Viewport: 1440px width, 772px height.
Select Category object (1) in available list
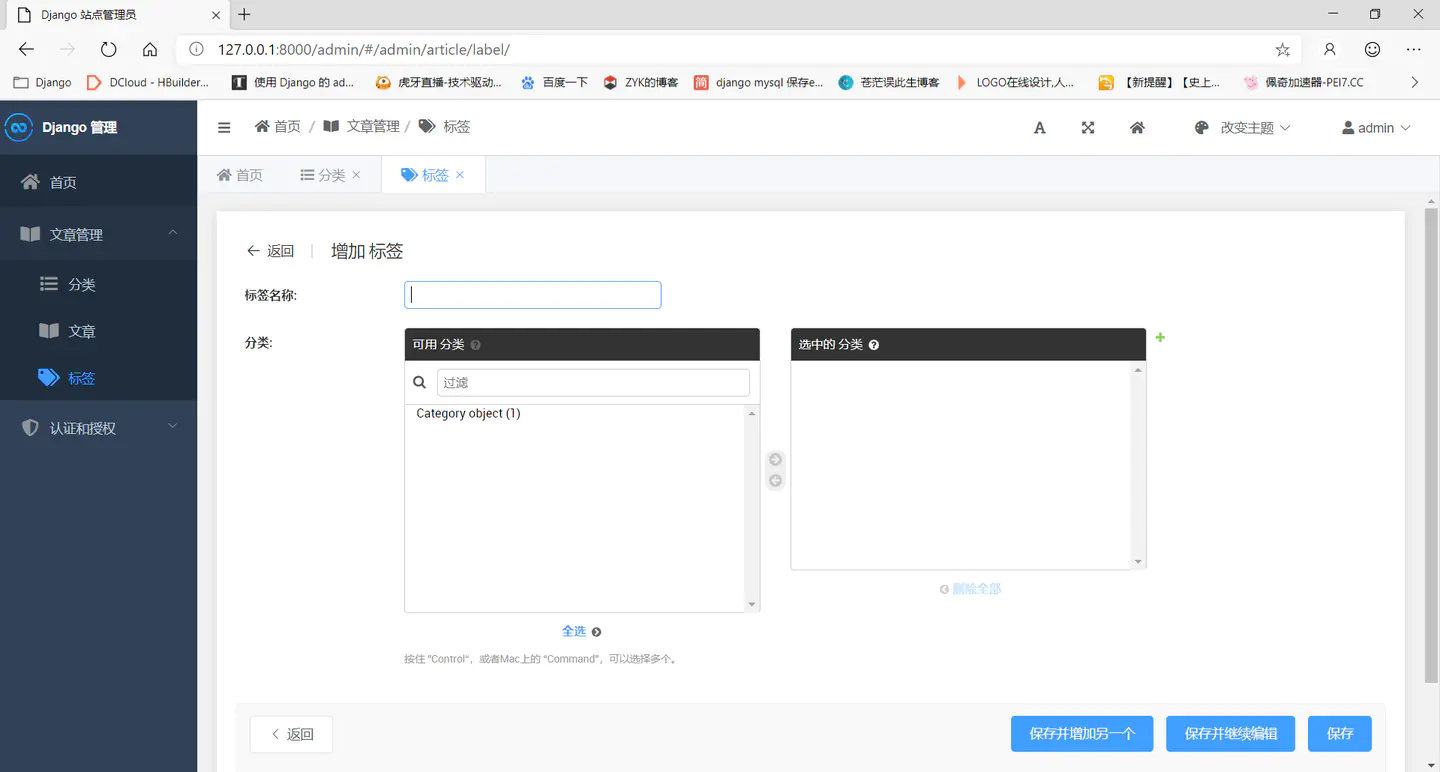click(468, 413)
